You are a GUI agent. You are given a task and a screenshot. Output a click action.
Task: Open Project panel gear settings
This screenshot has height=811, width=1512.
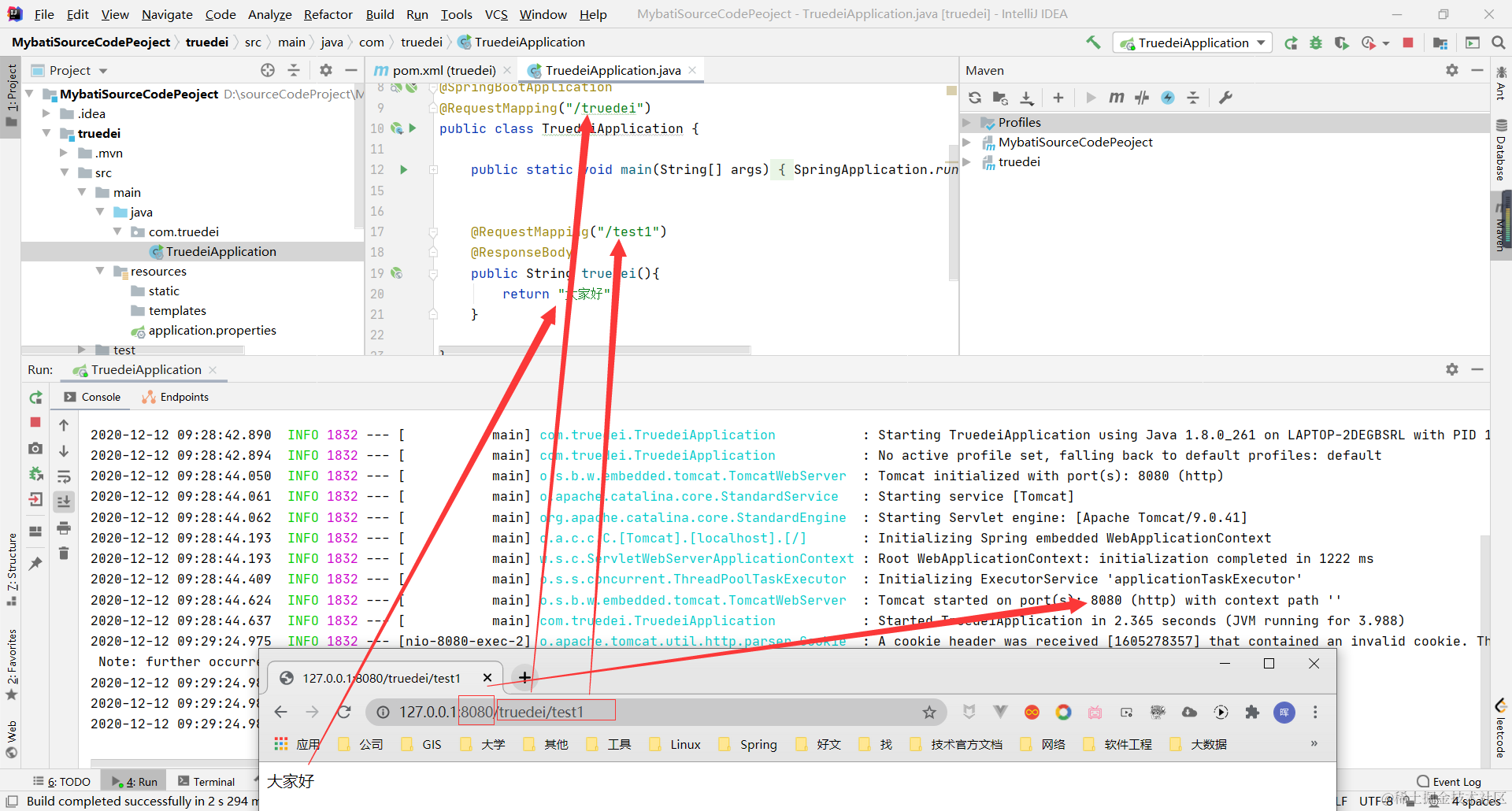tap(326, 70)
